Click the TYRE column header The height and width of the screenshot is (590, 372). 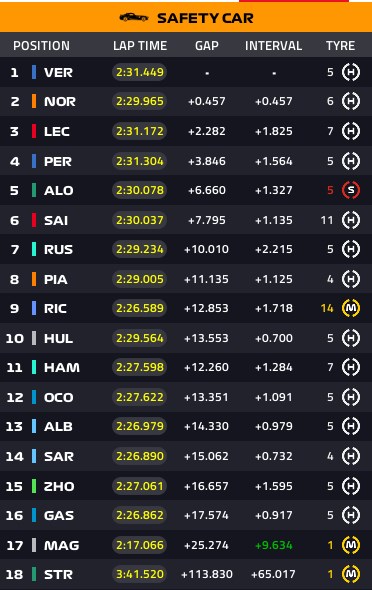click(340, 46)
